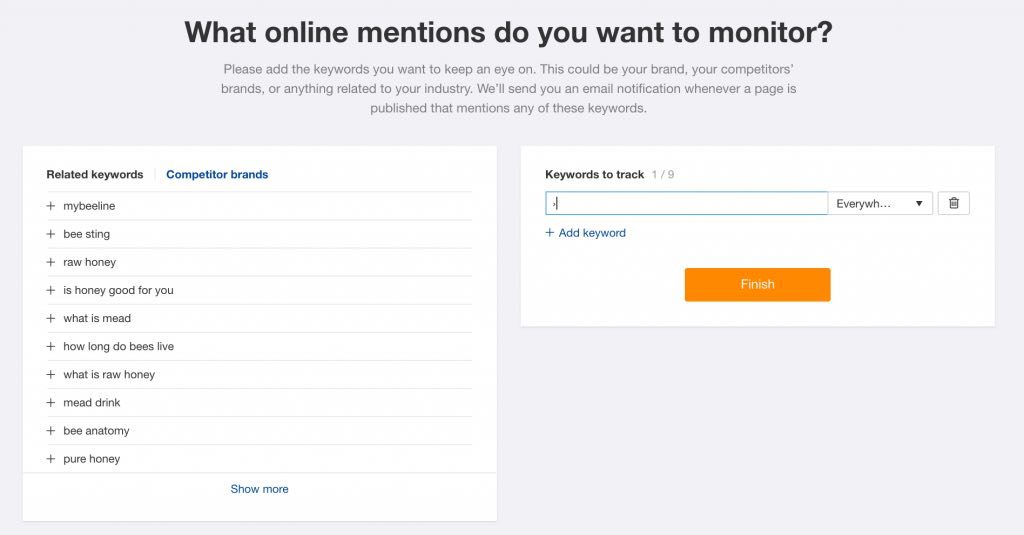Image resolution: width=1024 pixels, height=535 pixels.
Task: Add pure honey using its plus icon
Action: (x=51, y=459)
